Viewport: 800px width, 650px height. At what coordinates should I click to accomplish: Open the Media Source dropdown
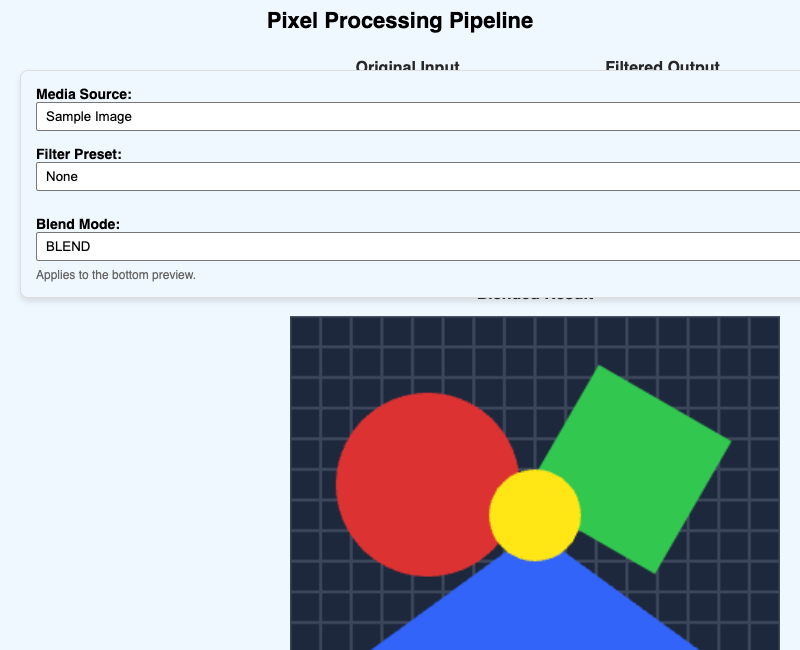pyautogui.click(x=418, y=116)
